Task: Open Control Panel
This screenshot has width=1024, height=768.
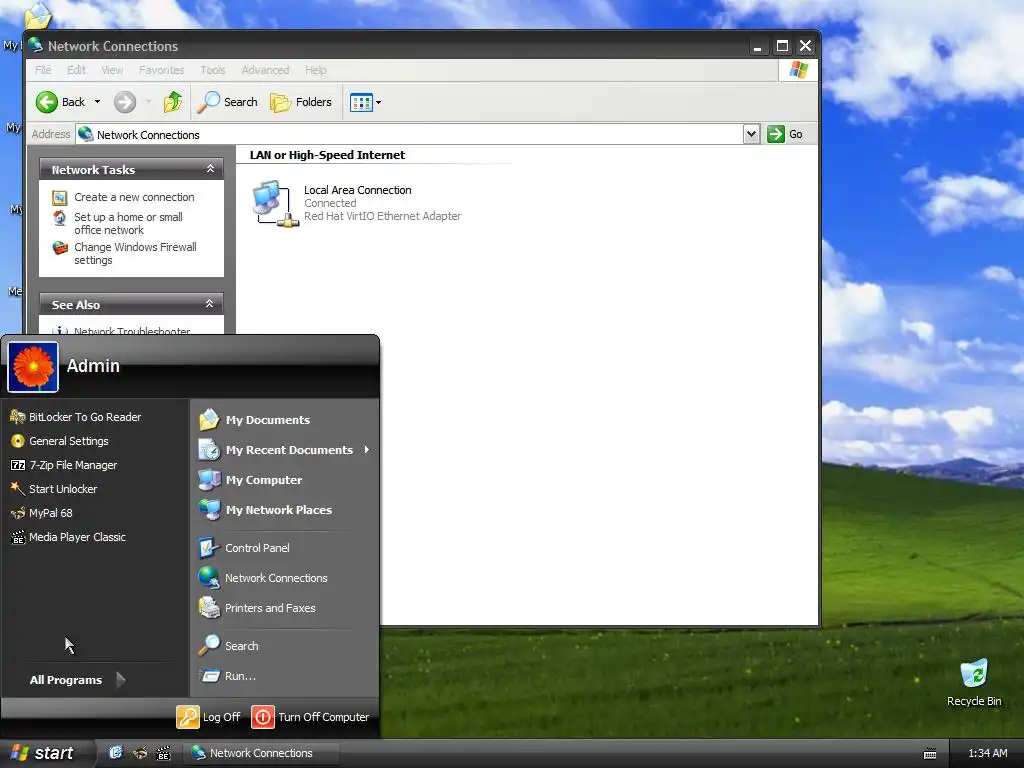Action: [244, 548]
